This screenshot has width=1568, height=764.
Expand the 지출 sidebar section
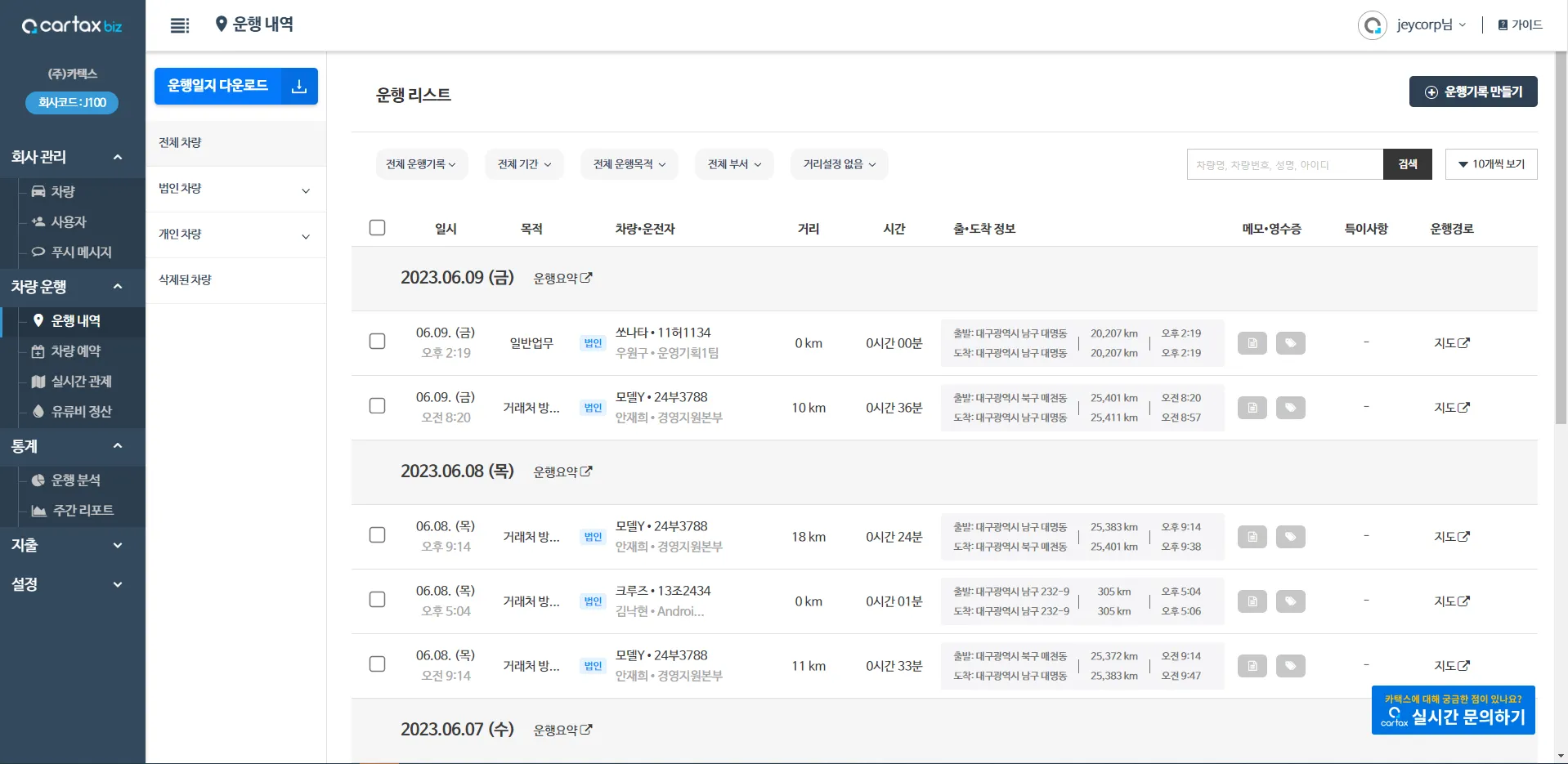click(x=73, y=545)
